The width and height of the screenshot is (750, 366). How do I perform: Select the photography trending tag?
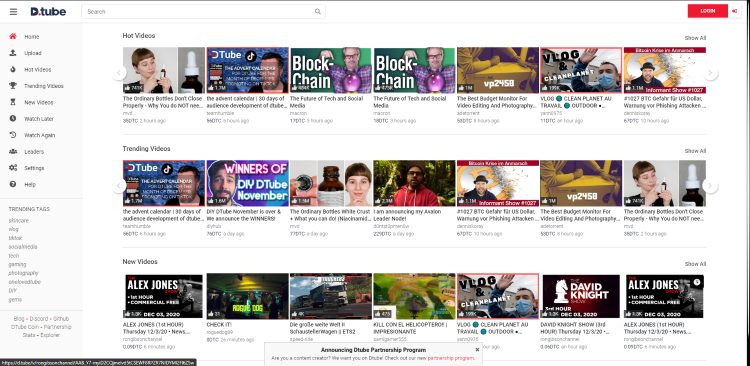point(23,273)
